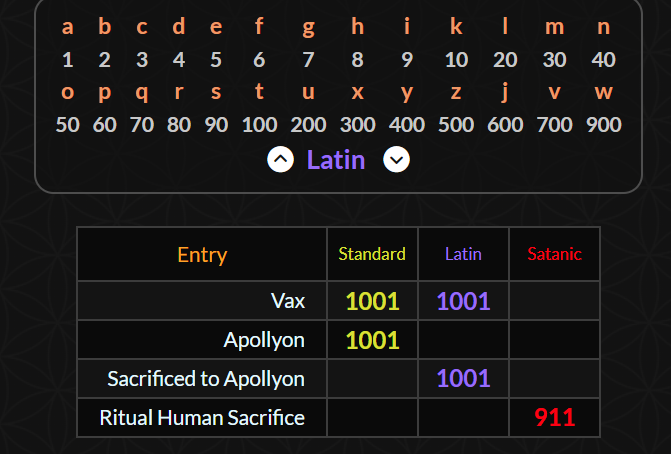This screenshot has width=671, height=454.
Task: Click letter t in cipher chart
Action: (x=259, y=91)
